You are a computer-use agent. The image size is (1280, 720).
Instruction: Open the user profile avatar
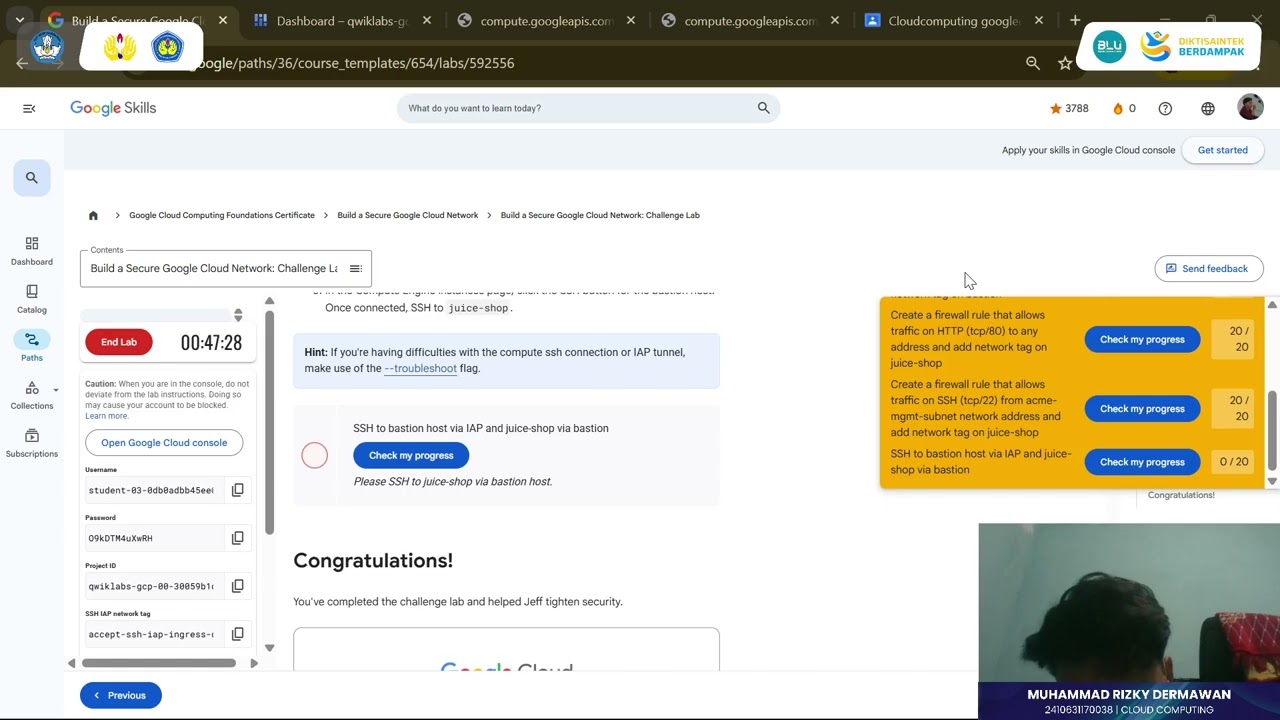[x=1250, y=108]
